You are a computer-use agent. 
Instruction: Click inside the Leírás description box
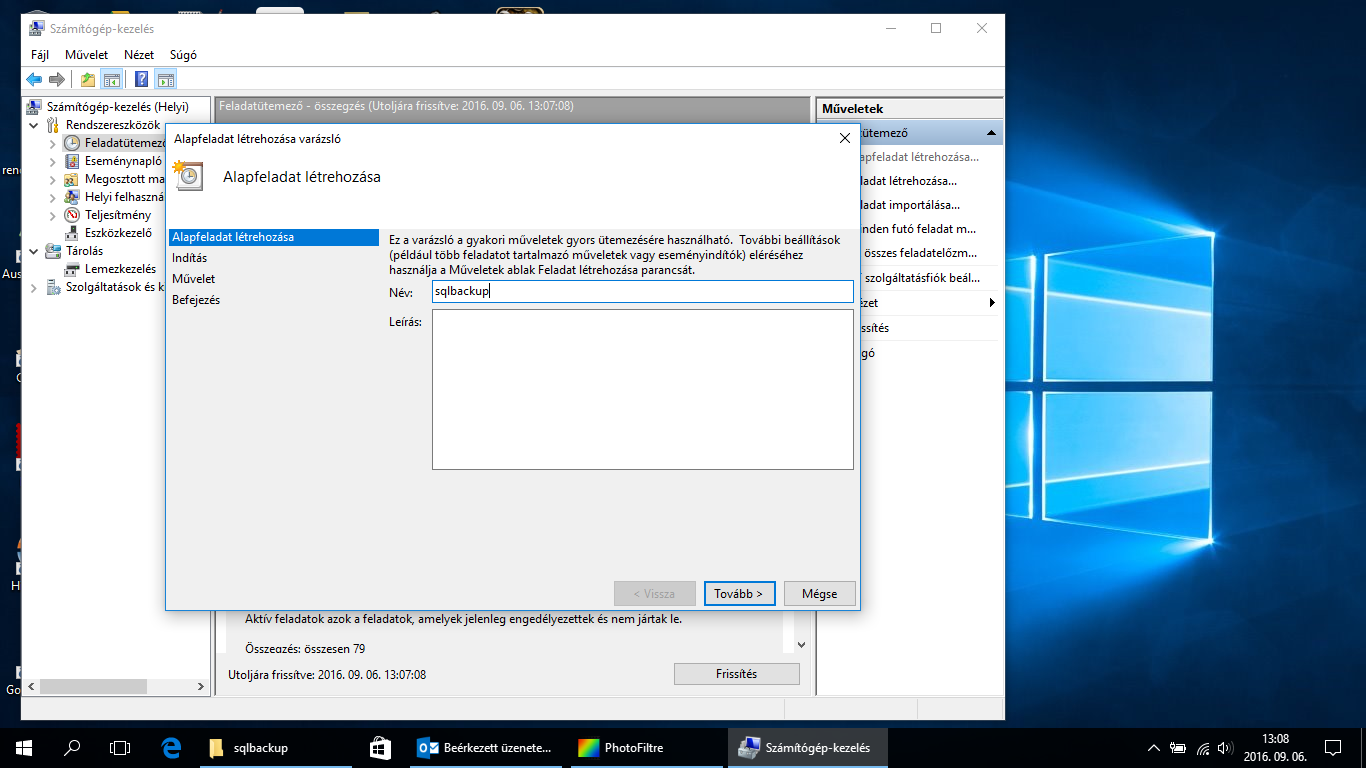click(642, 389)
